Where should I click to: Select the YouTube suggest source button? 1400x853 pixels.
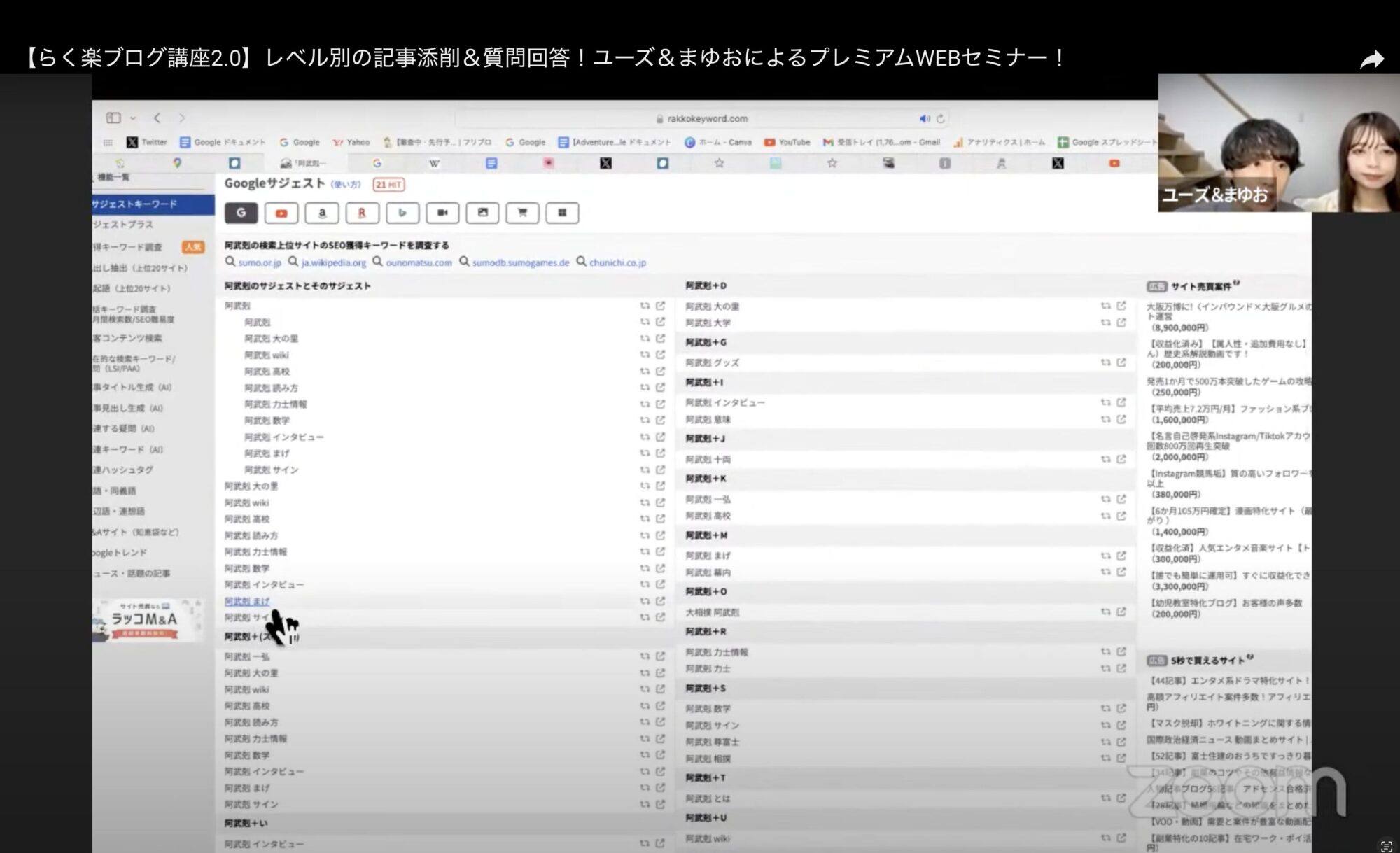click(281, 213)
